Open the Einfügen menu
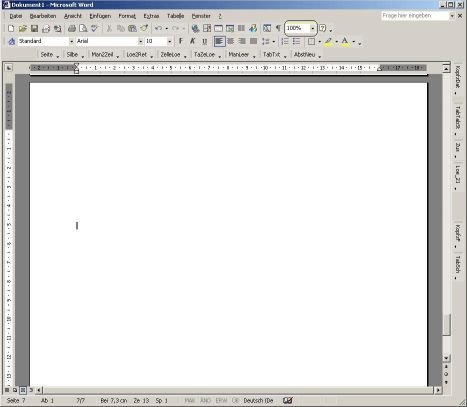 [x=100, y=16]
